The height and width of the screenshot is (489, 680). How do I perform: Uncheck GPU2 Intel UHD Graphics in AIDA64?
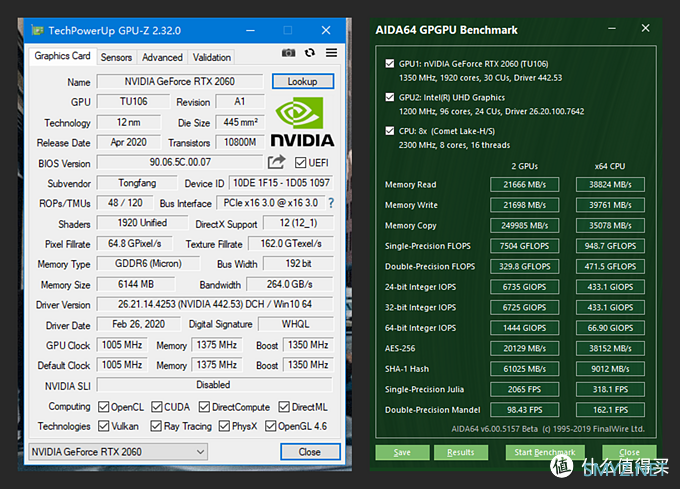click(389, 97)
